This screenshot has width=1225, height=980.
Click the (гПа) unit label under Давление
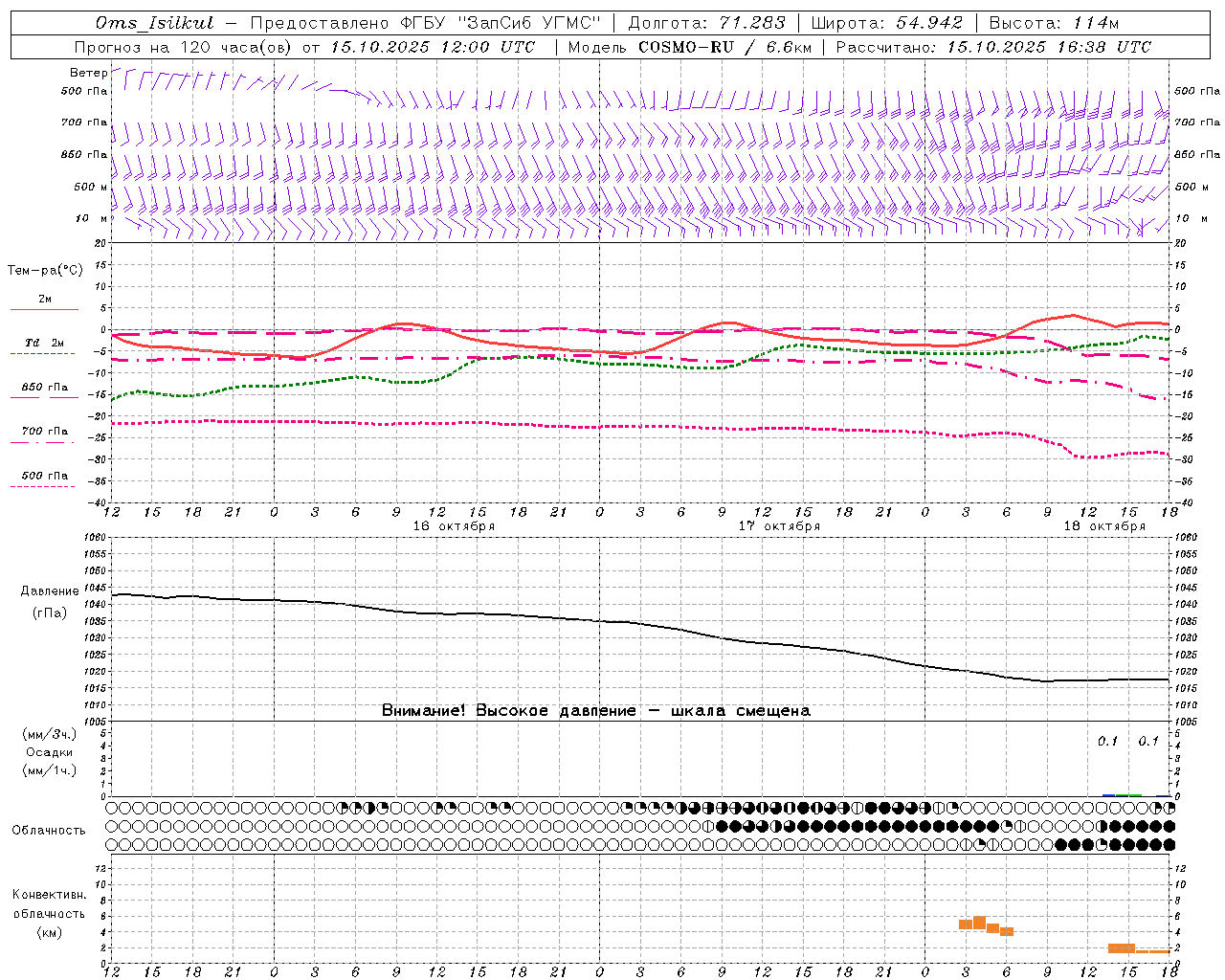pos(50,612)
